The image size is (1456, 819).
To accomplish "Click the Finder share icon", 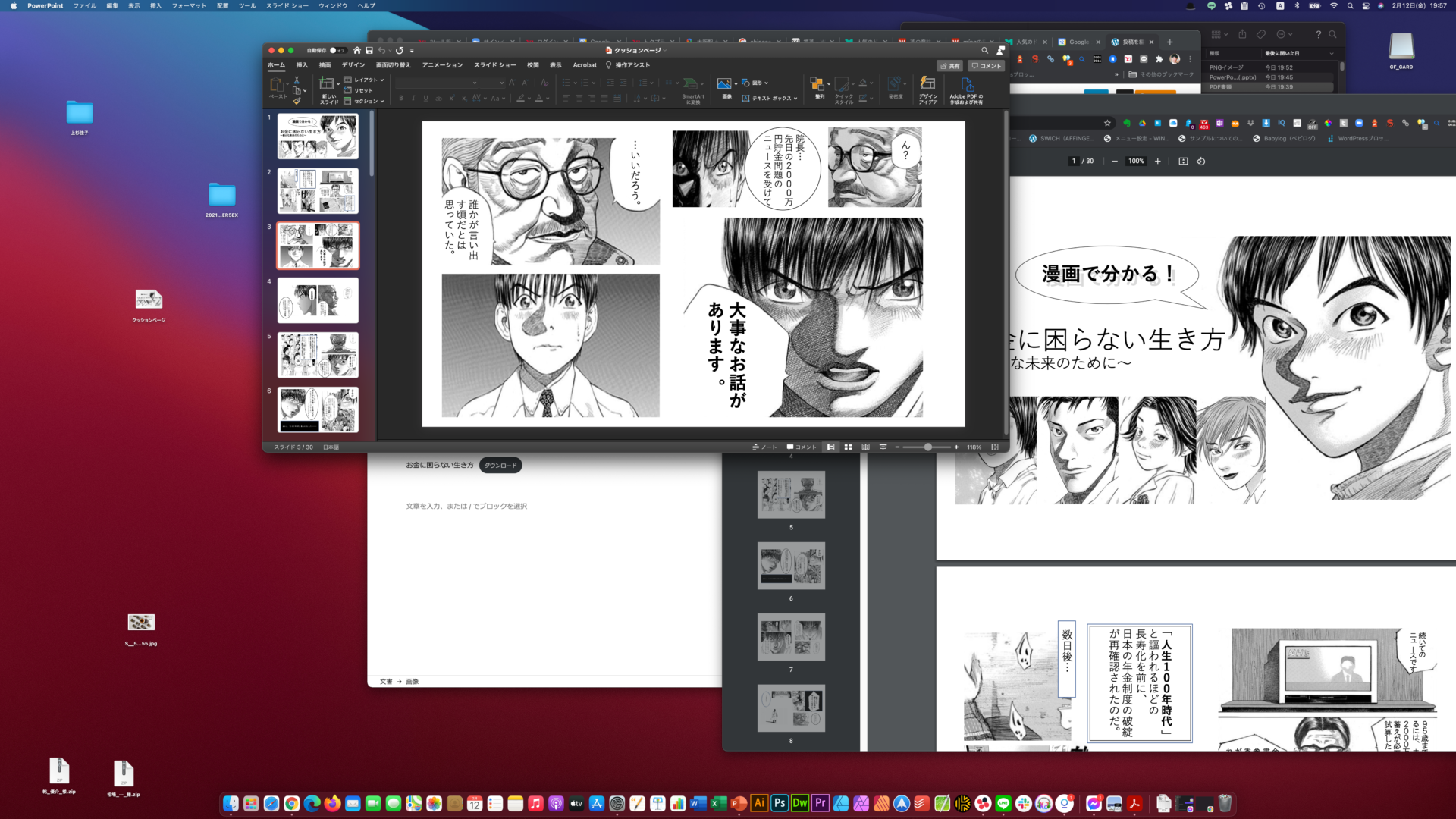I will (1242, 34).
